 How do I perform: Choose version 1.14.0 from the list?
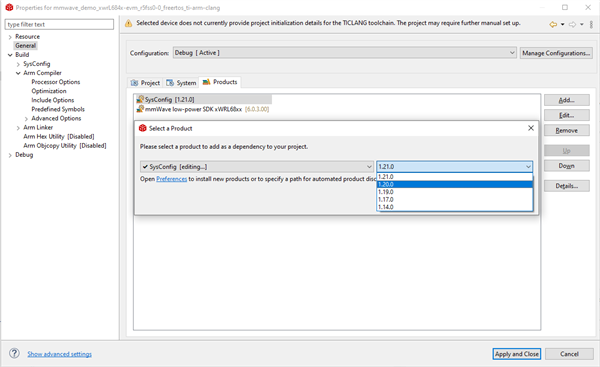455,207
